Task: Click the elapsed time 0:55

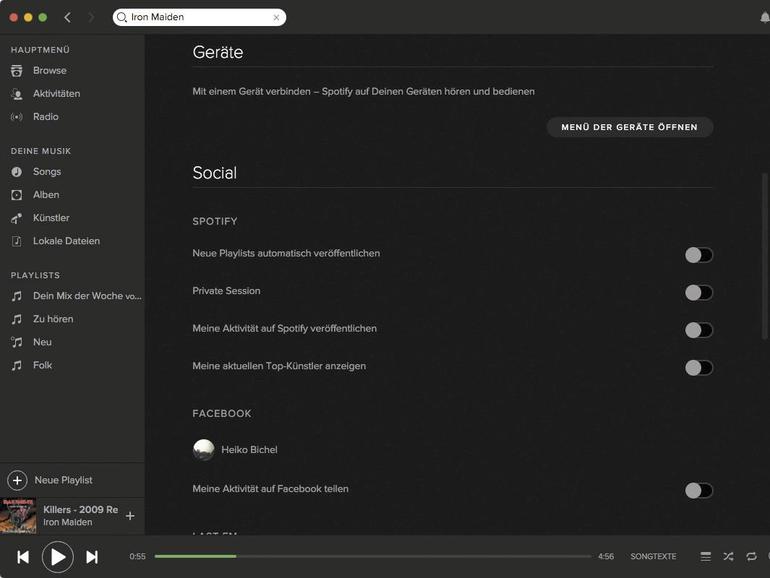Action: 138,556
